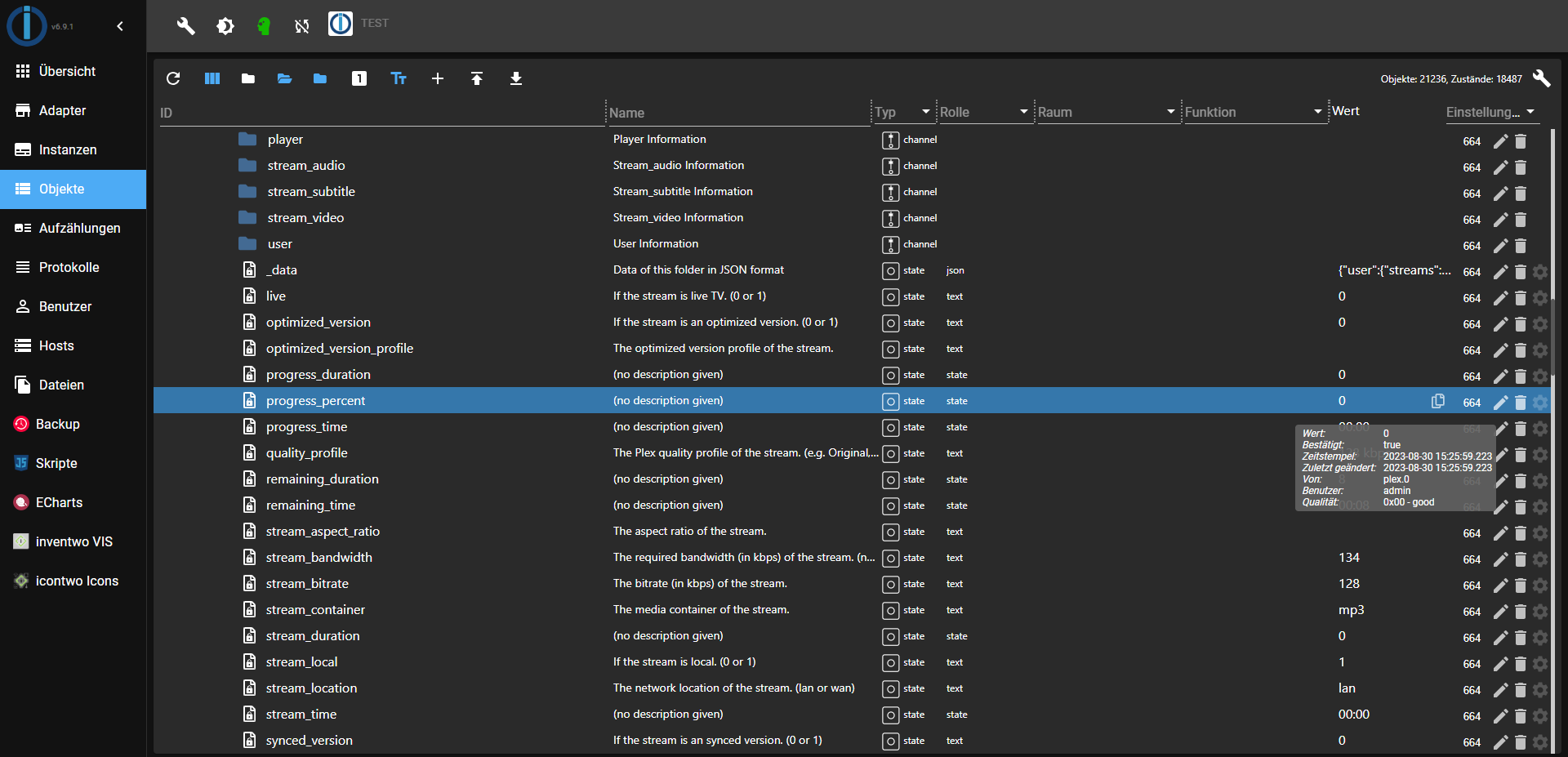Click the green expert mode head icon

(264, 26)
